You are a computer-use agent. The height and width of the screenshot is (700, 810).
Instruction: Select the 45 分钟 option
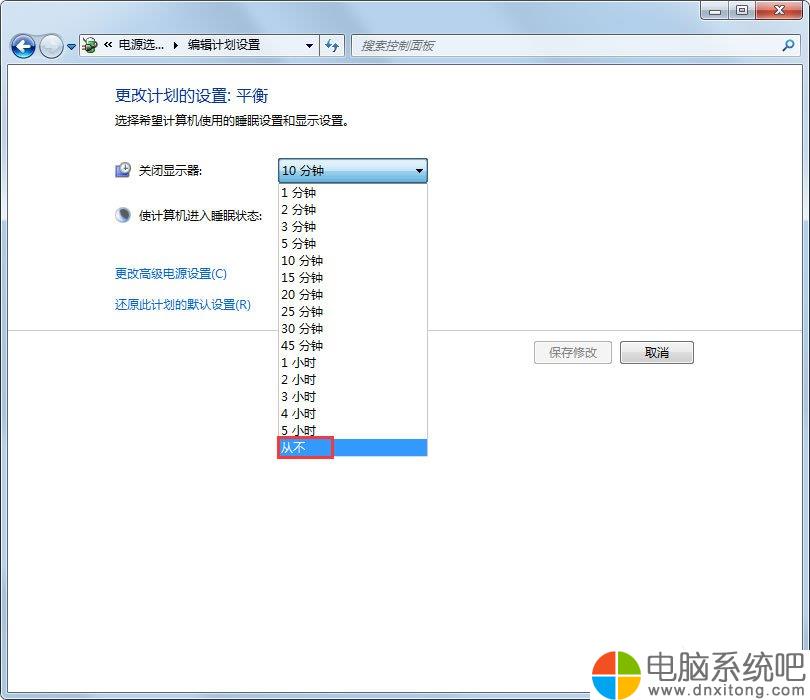pyautogui.click(x=353, y=346)
